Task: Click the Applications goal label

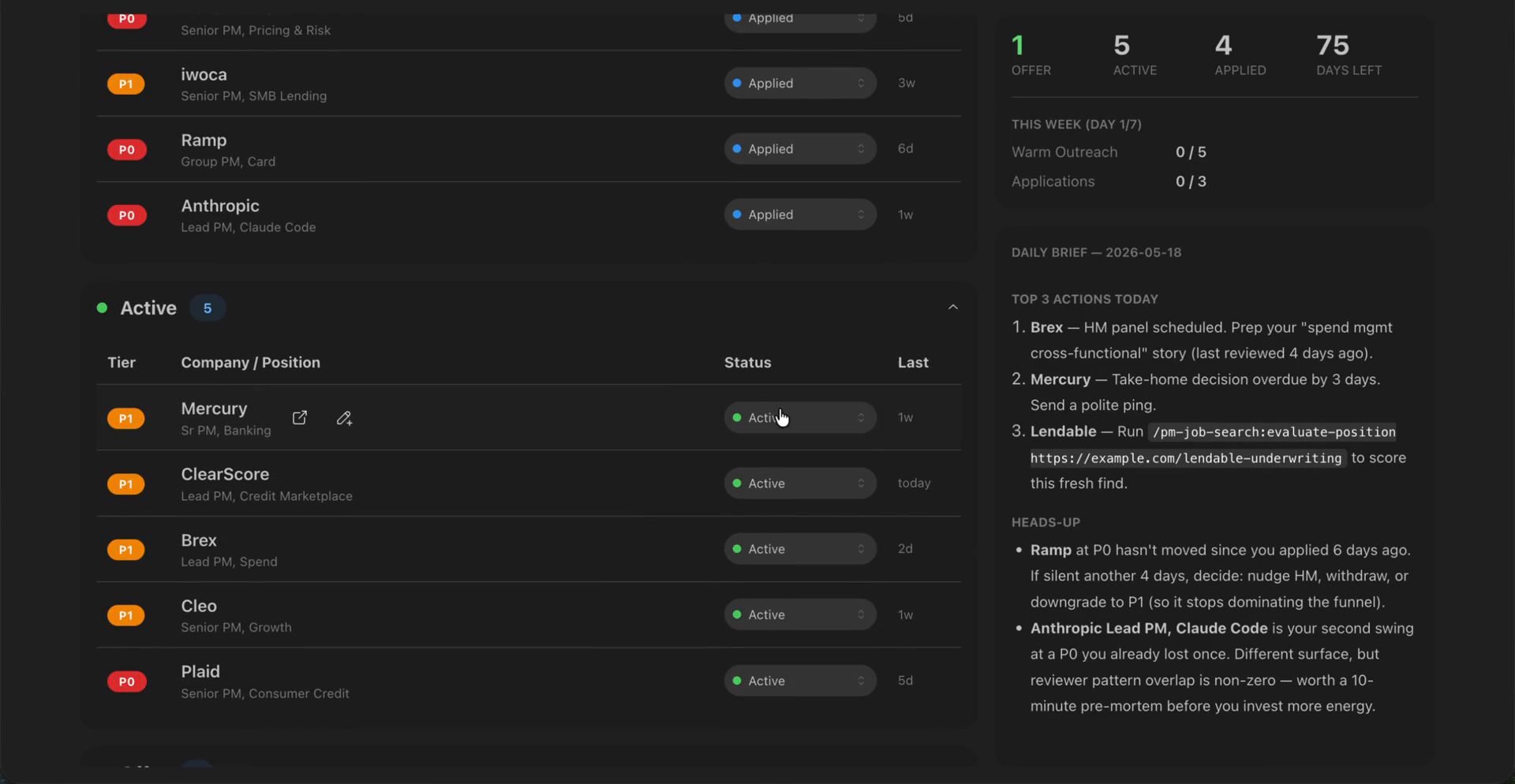Action: [1053, 181]
